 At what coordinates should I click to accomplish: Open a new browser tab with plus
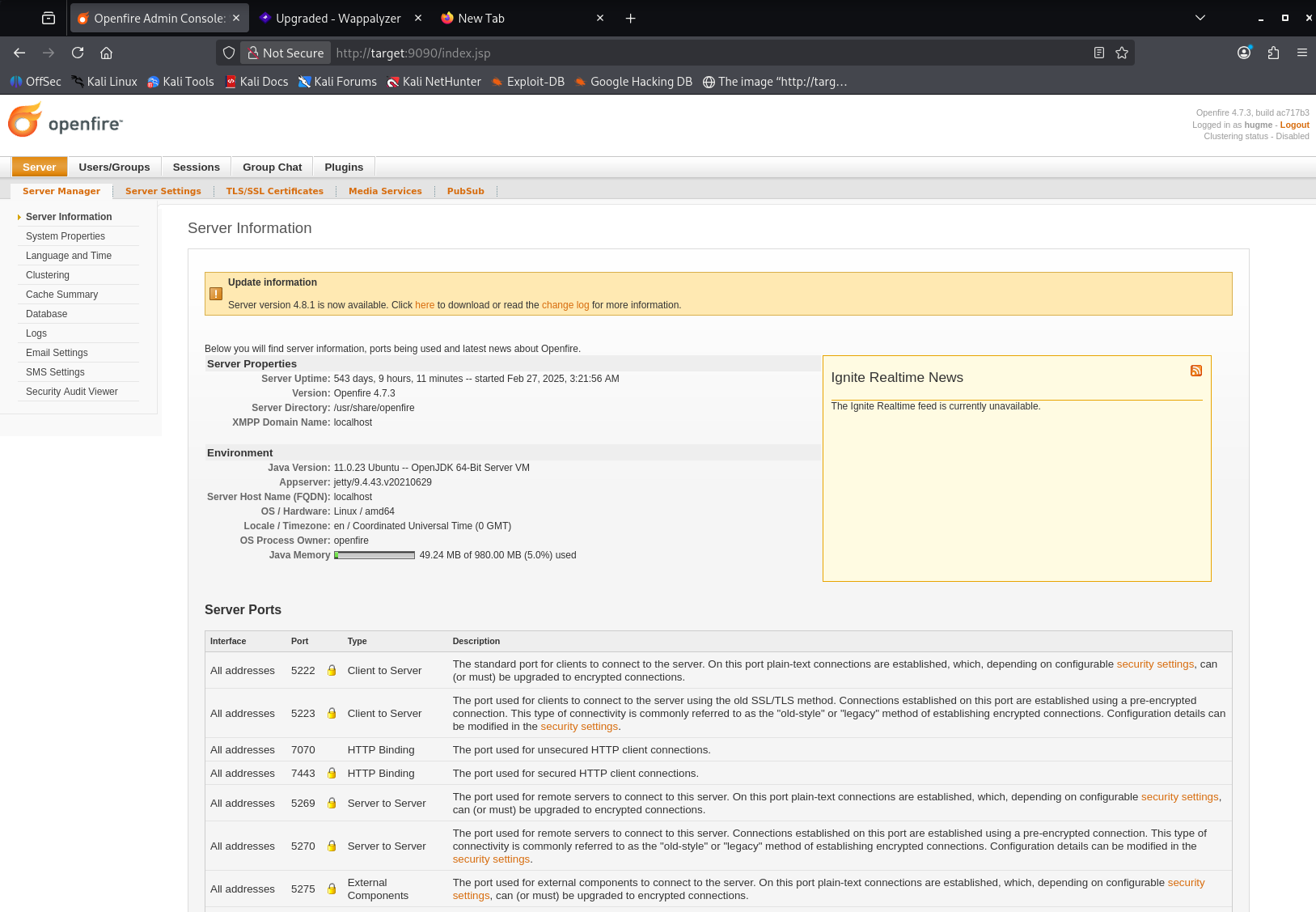[631, 18]
